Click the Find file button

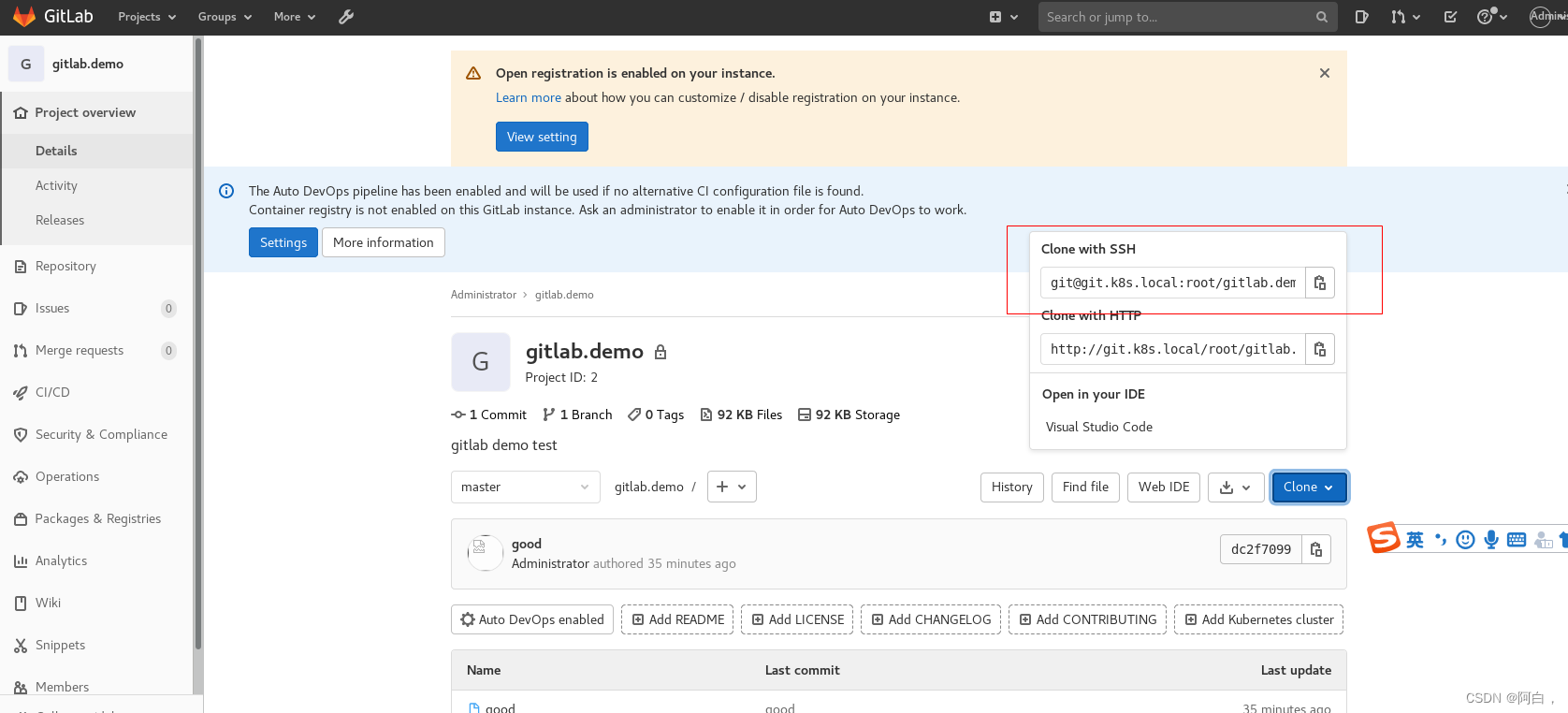click(1085, 487)
